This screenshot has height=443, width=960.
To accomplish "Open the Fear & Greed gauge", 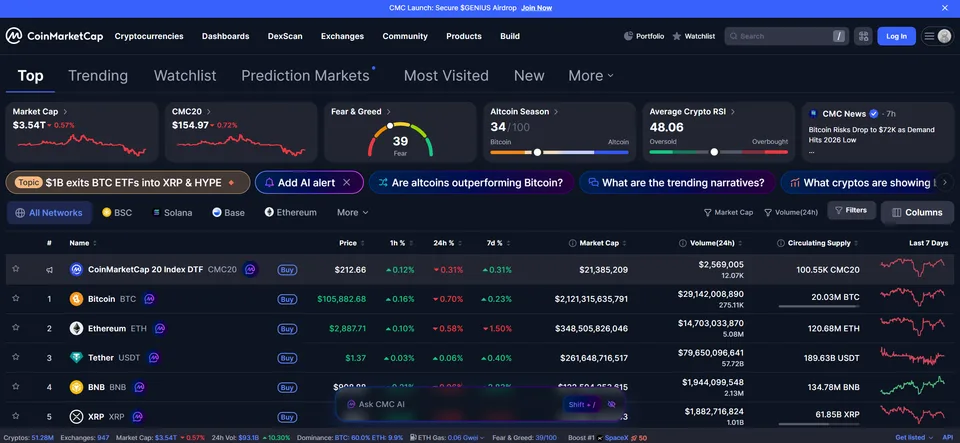I will coord(400,140).
